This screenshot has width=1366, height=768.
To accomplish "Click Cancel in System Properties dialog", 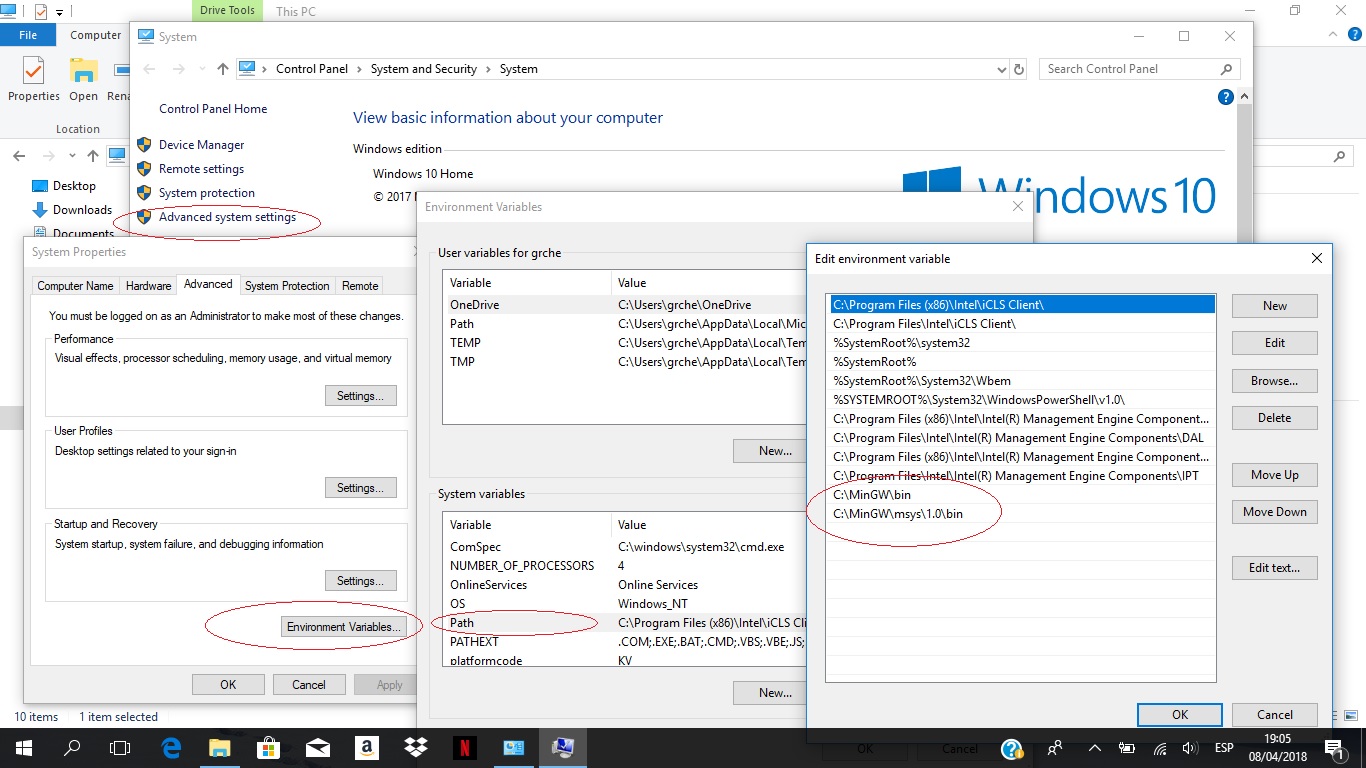I will click(309, 685).
